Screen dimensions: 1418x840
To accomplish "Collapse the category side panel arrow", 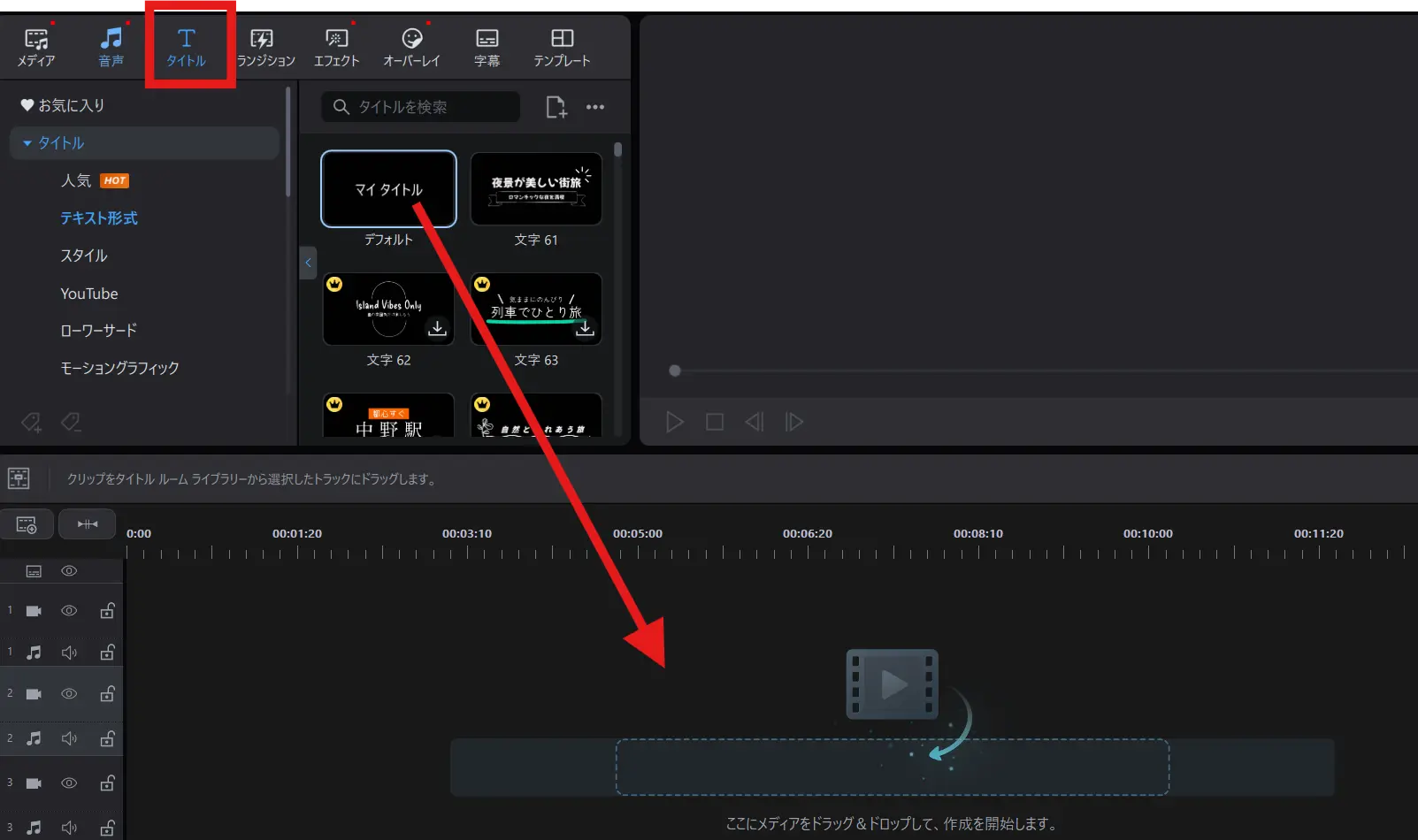I will (308, 263).
